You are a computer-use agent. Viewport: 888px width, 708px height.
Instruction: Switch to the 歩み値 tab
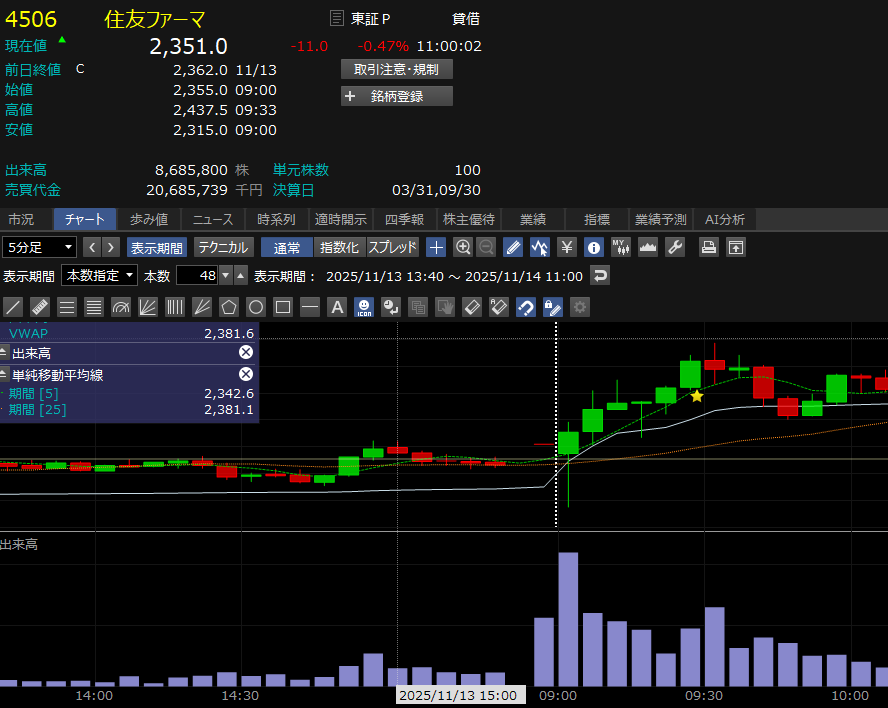point(148,220)
